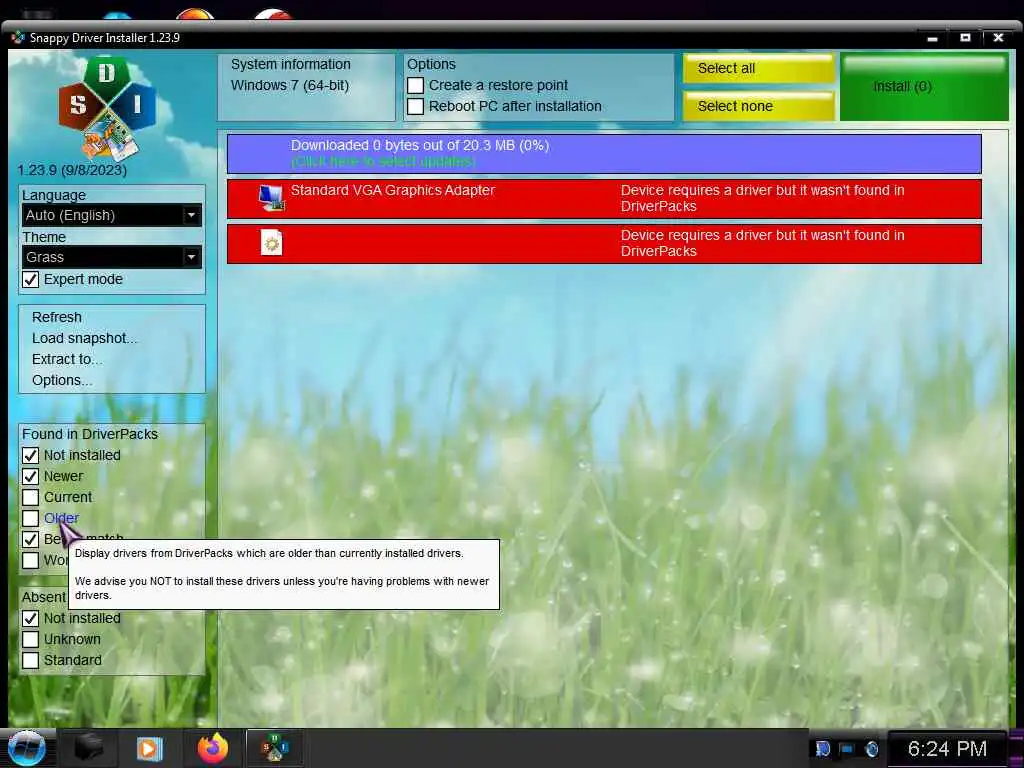Check the Older drivers filter
Screen dimensions: 1024x768
coord(31,518)
